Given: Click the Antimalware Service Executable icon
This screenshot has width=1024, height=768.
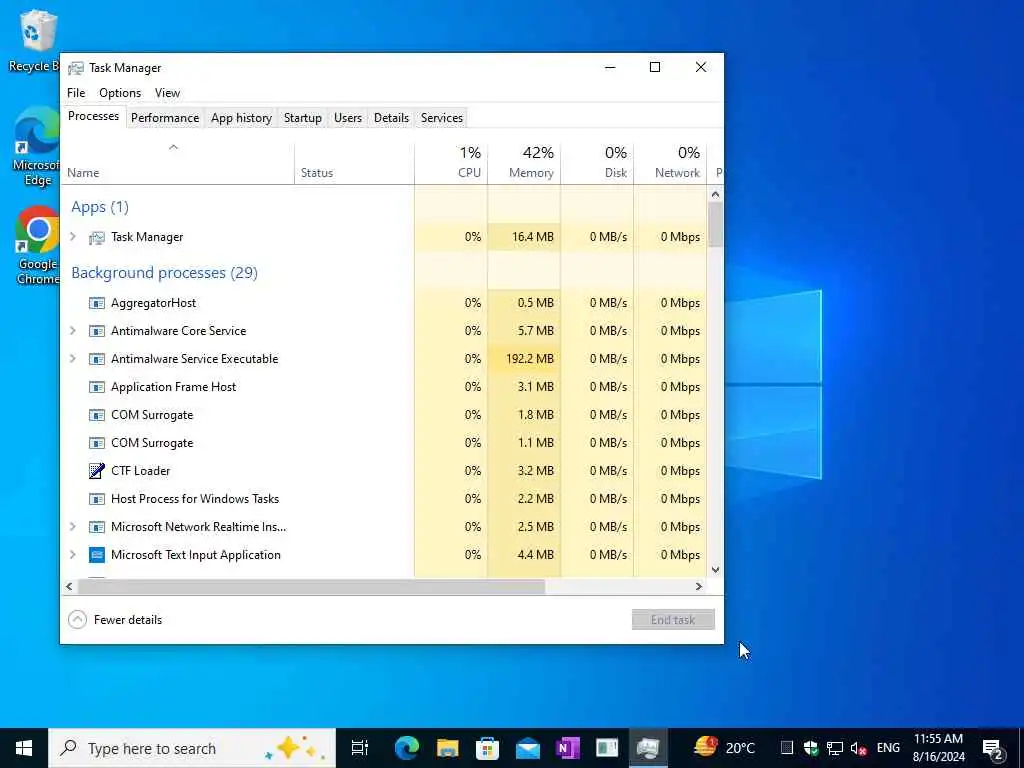Looking at the screenshot, I should tap(97, 359).
